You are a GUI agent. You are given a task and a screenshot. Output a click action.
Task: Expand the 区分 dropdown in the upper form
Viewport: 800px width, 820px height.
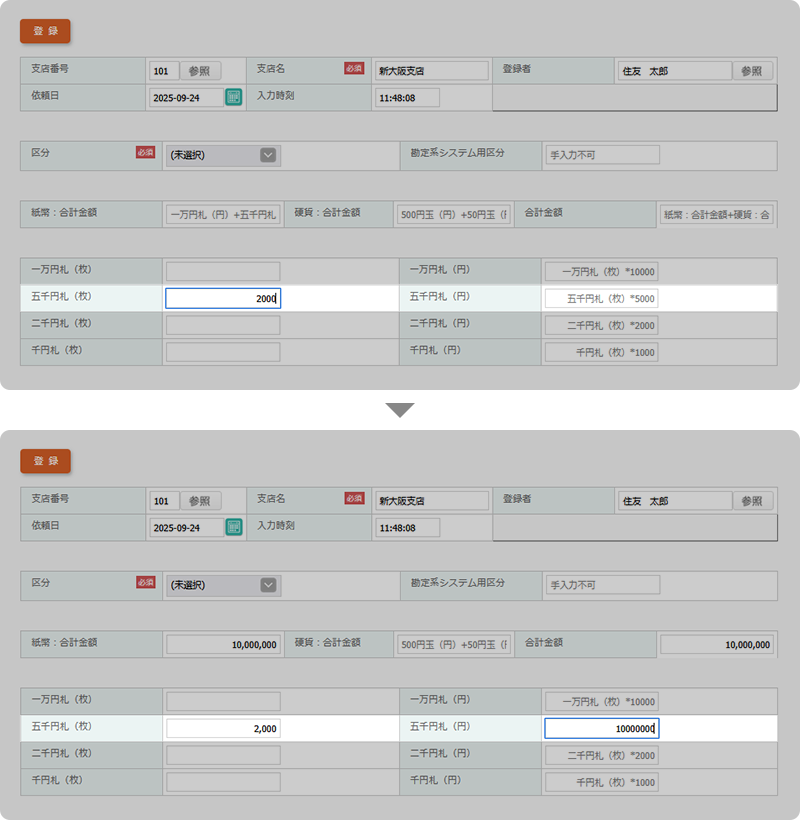(x=267, y=155)
